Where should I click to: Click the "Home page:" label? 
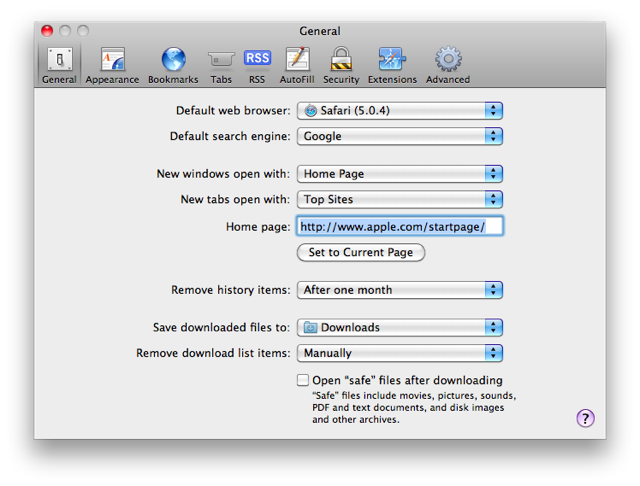[x=258, y=227]
